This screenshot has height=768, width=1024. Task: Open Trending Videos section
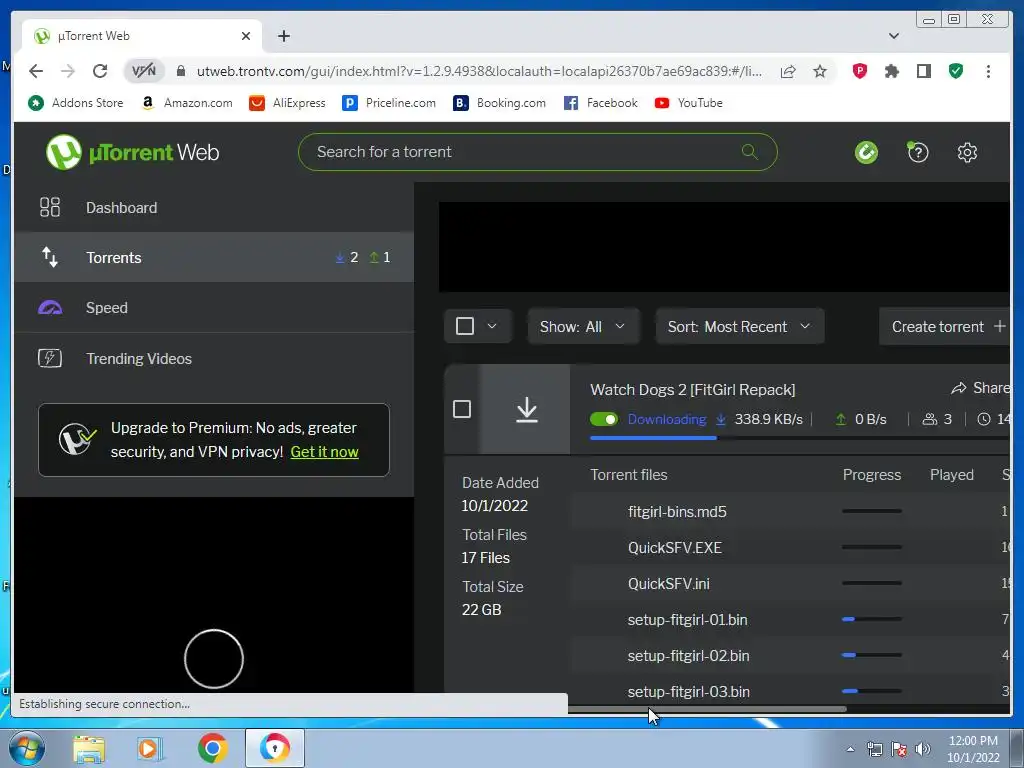click(214, 358)
